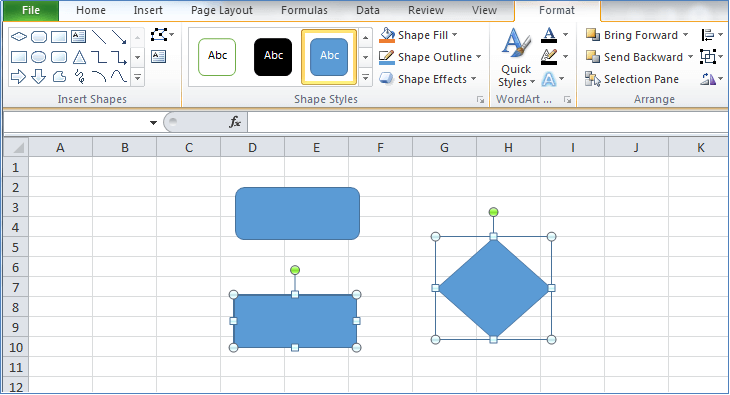Switch to the View tab
Screen dimensions: 730x395
coord(484,10)
